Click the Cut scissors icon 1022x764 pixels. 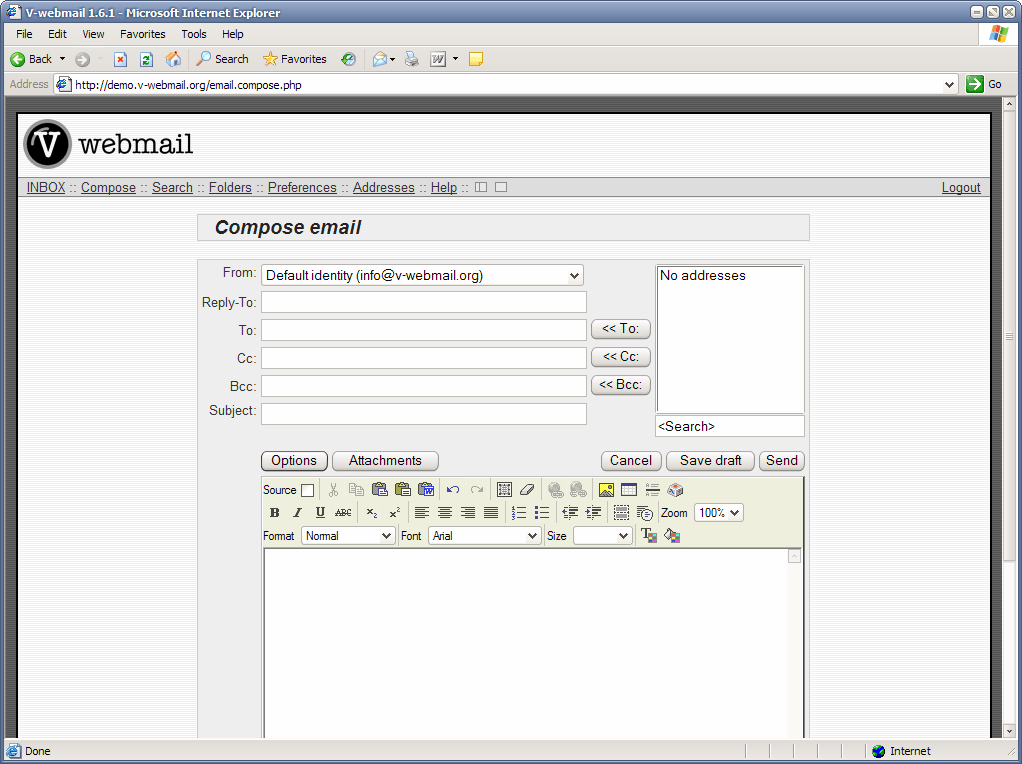pos(333,490)
